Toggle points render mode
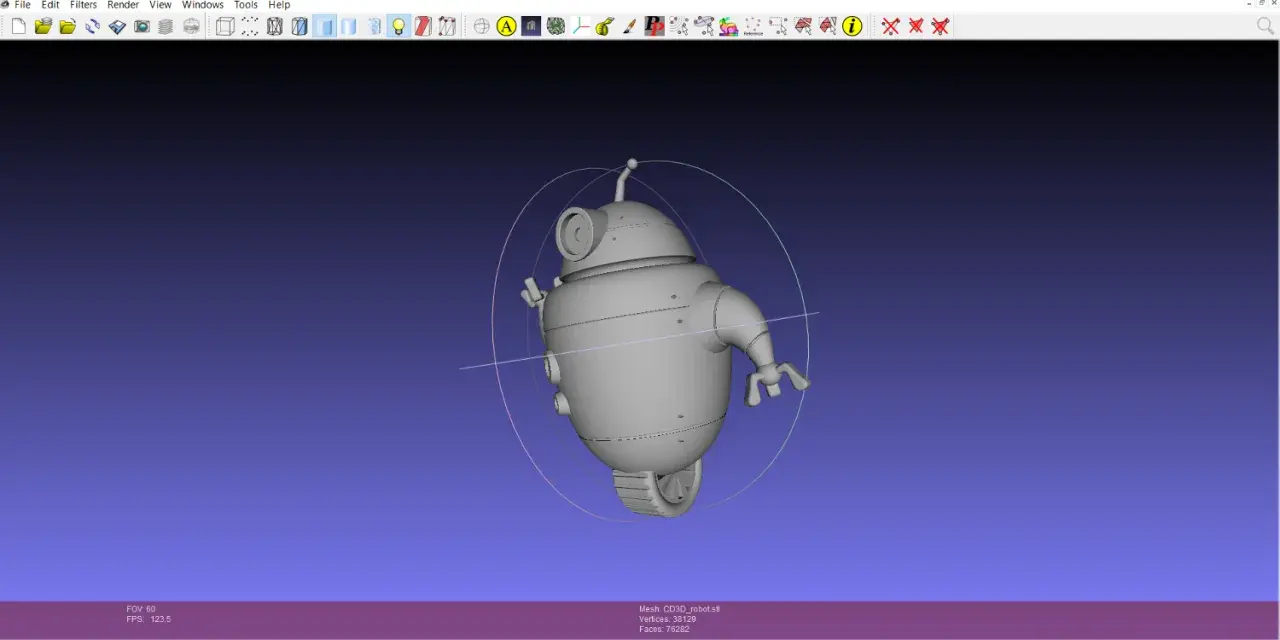This screenshot has width=1280, height=640. (x=250, y=26)
